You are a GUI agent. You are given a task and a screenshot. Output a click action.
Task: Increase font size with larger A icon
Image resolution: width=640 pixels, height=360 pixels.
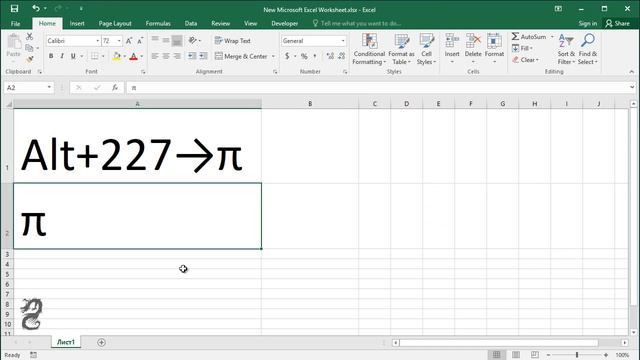(129, 41)
